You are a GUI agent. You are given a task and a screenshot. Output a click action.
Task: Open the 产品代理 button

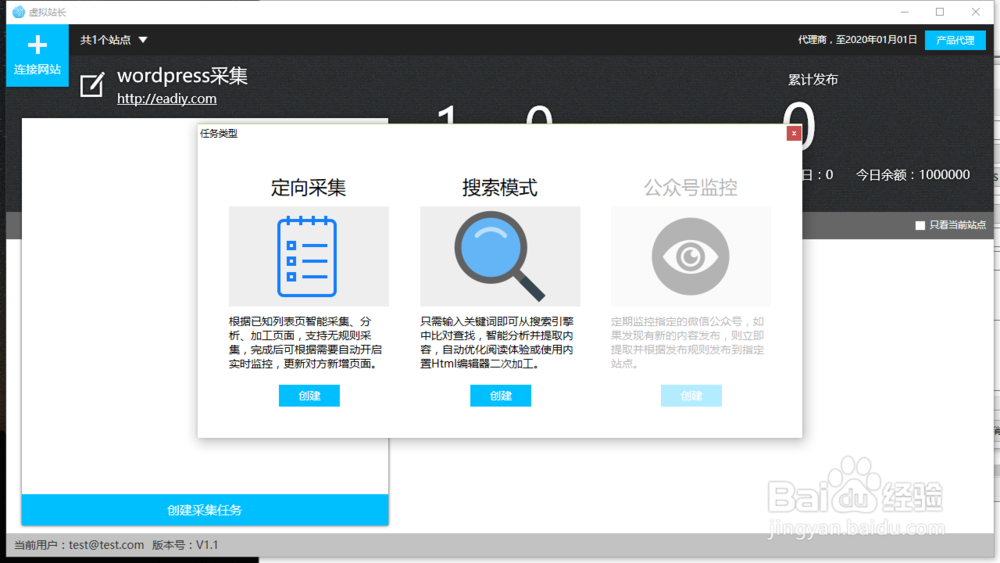[955, 40]
